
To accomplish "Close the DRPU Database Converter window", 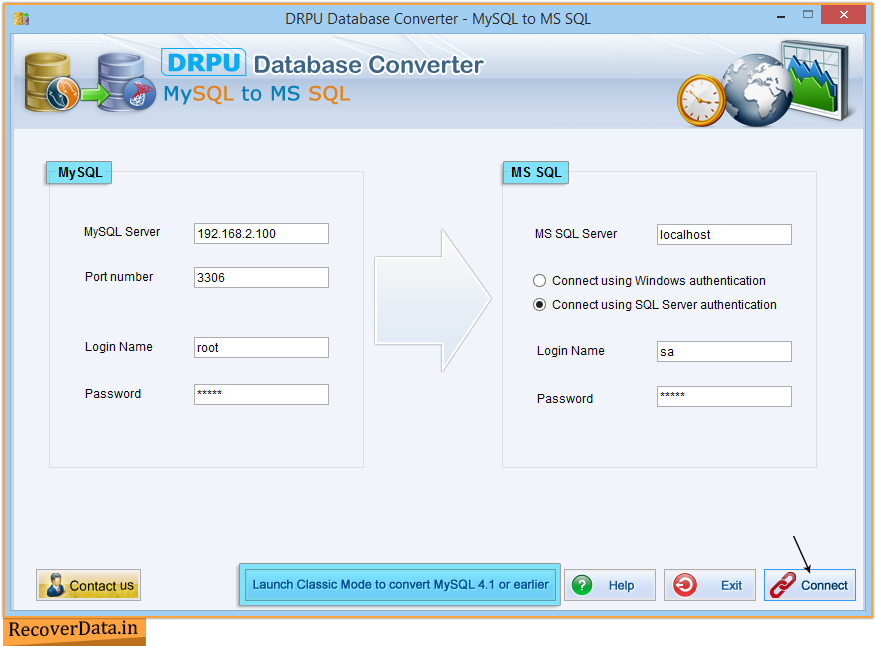I will point(844,15).
